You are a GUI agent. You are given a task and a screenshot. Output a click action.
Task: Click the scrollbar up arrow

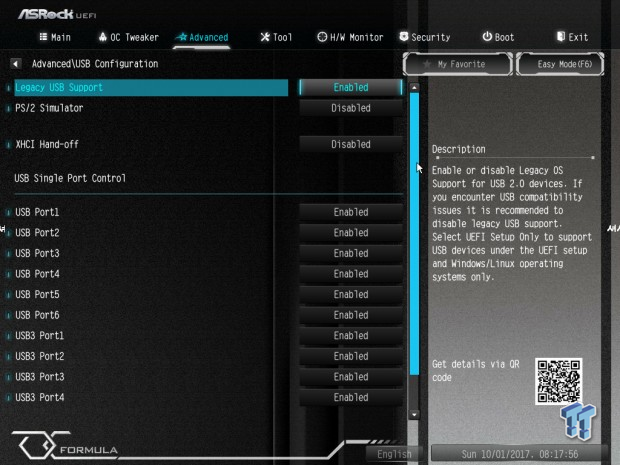[414, 87]
